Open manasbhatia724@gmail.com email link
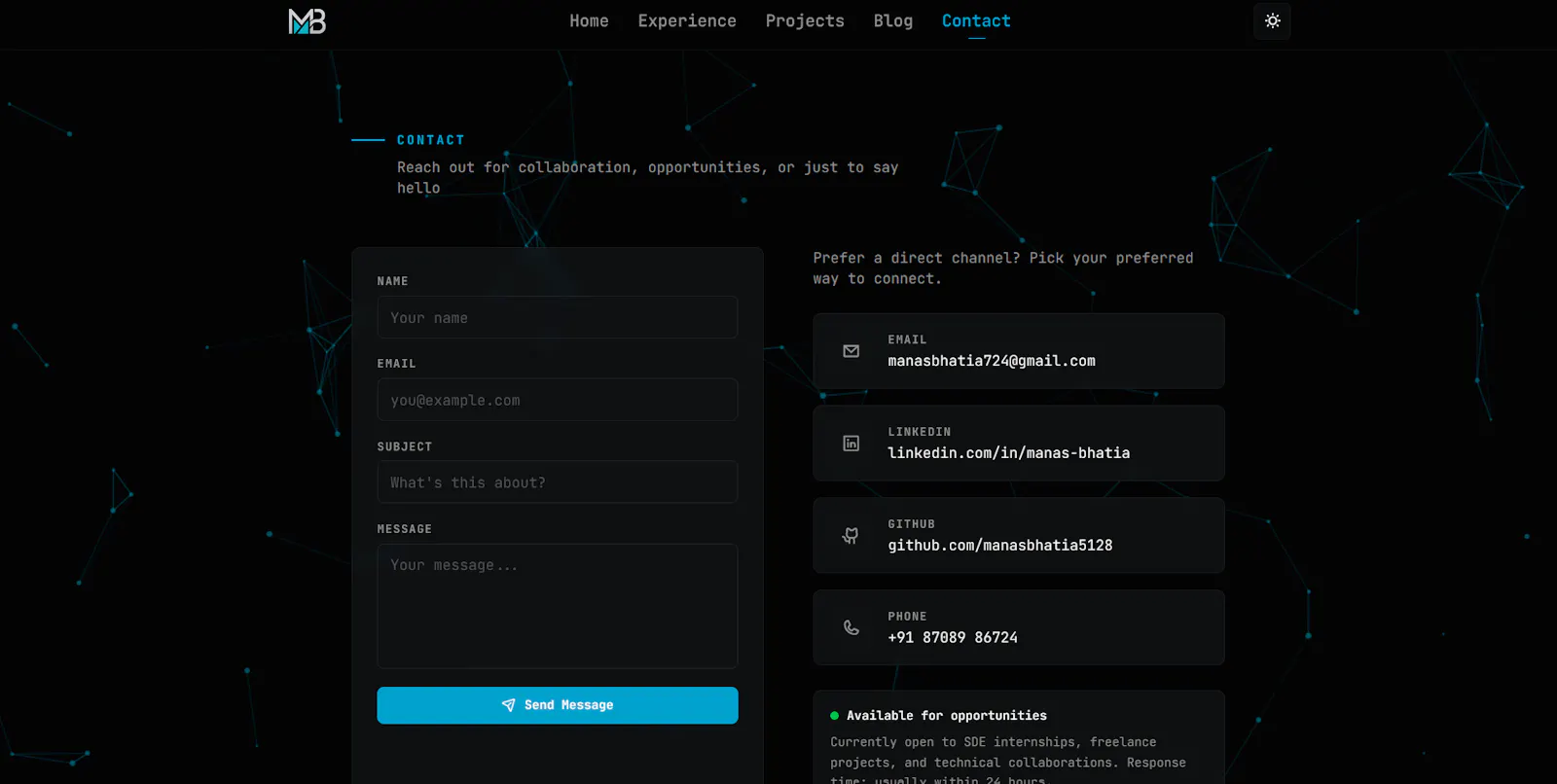The height and width of the screenshot is (784, 1557). tap(992, 361)
